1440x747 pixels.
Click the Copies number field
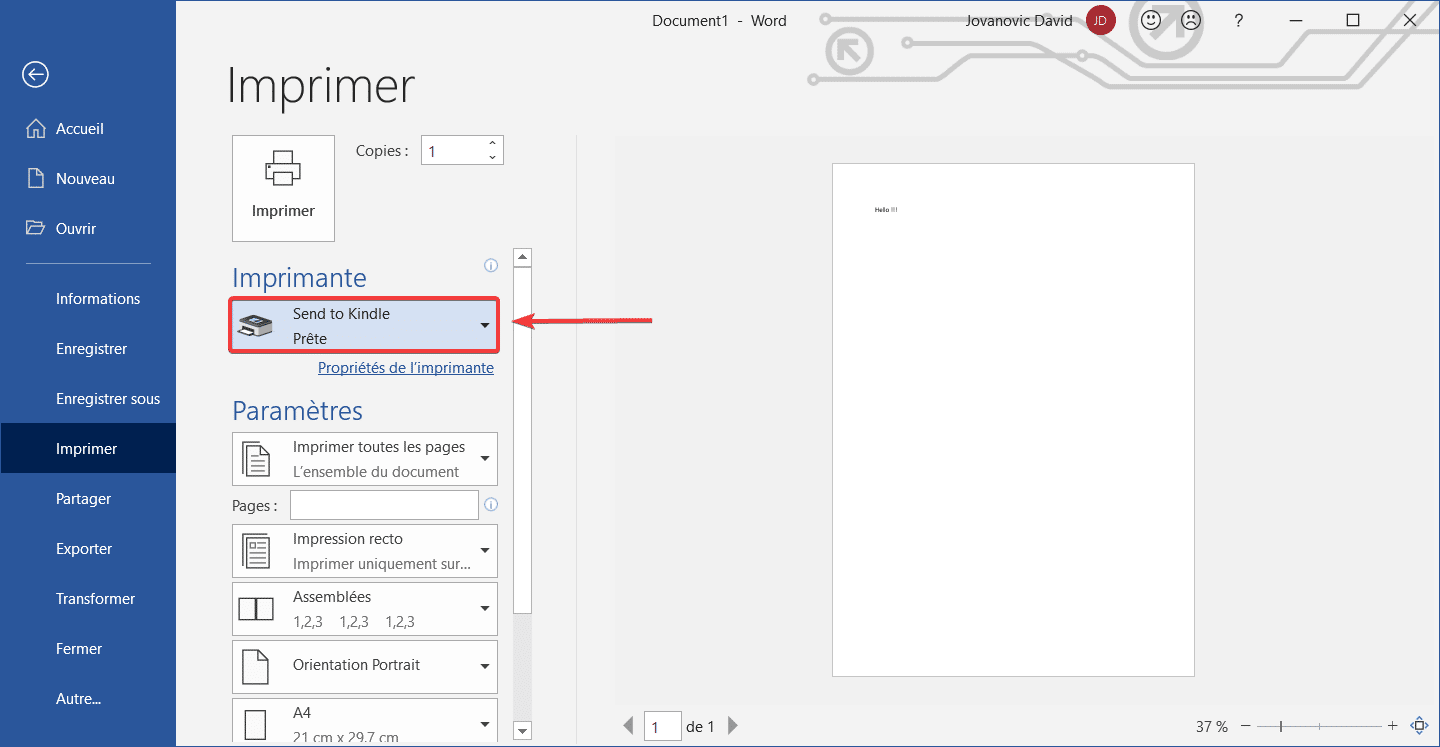453,151
